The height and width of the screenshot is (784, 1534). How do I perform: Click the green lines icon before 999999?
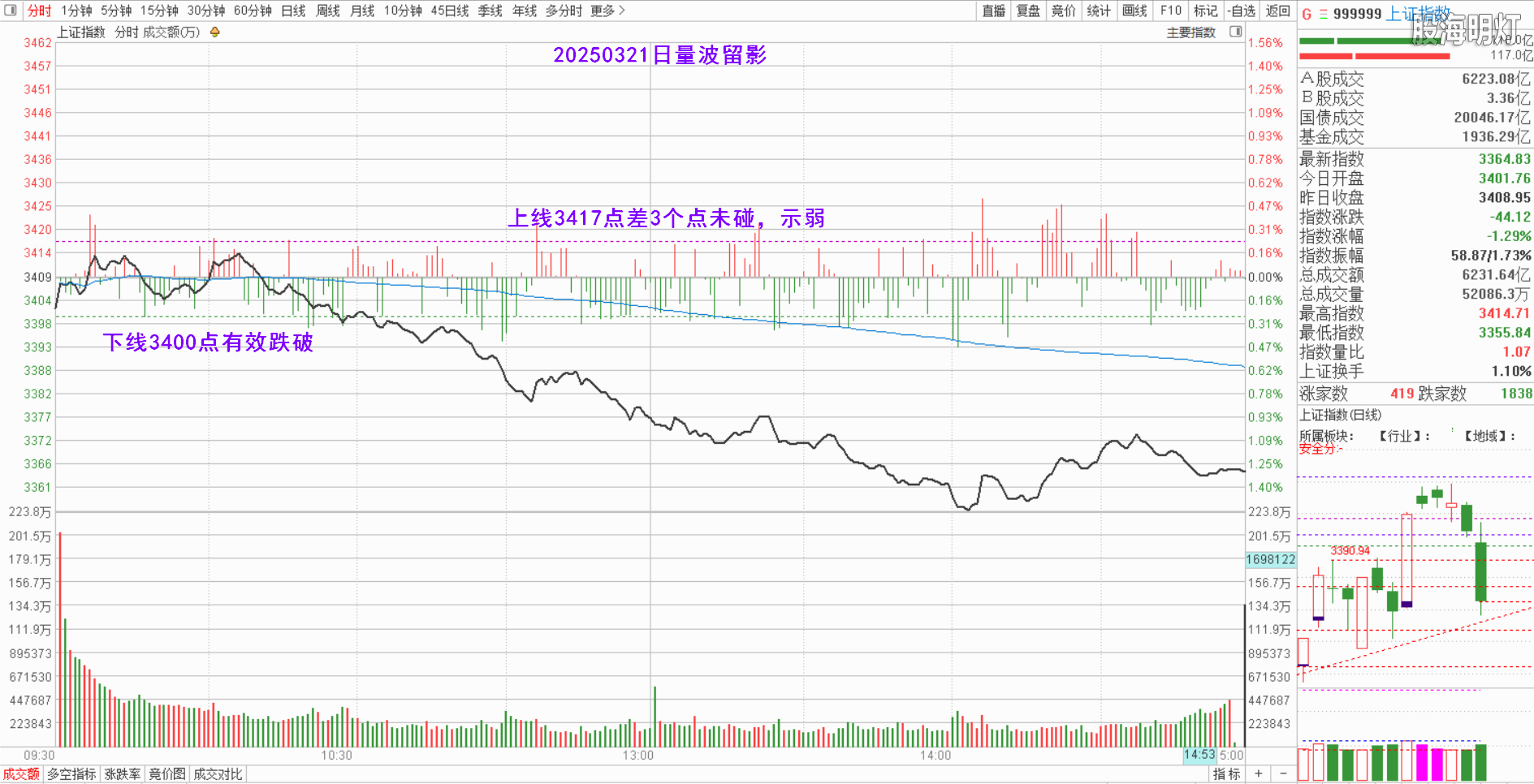click(x=1323, y=14)
